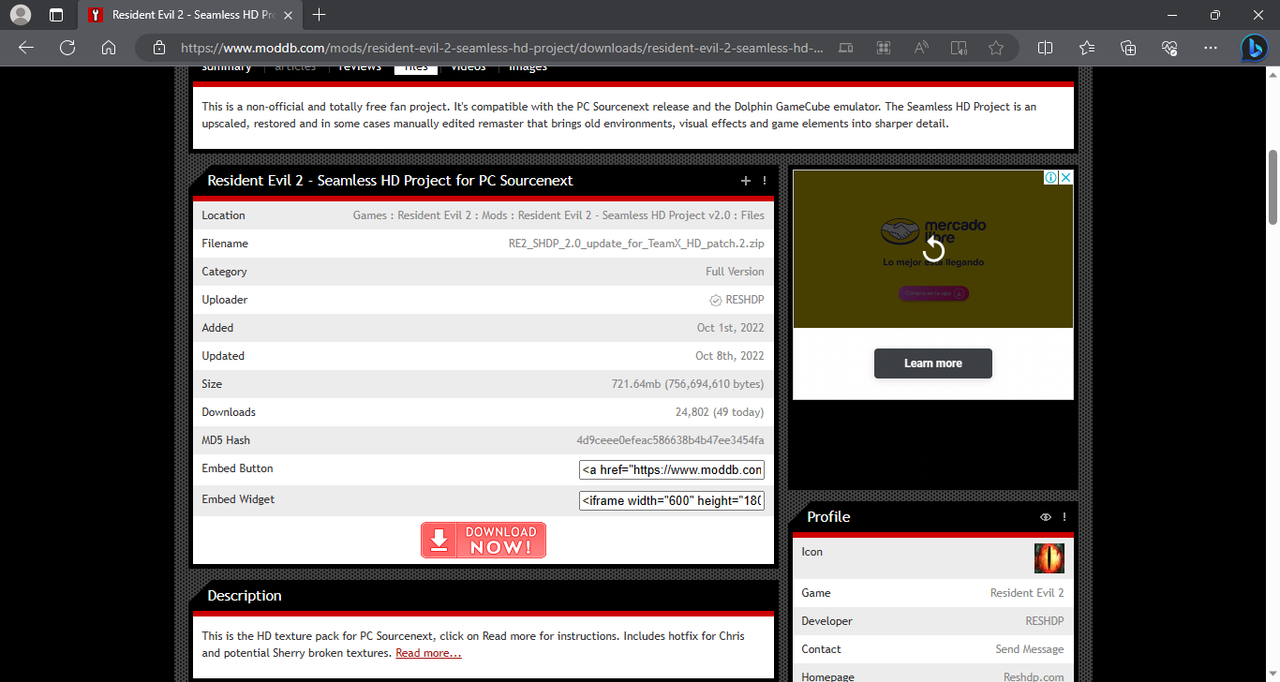View site information lock icon
This screenshot has height=682, width=1280.
tap(158, 47)
